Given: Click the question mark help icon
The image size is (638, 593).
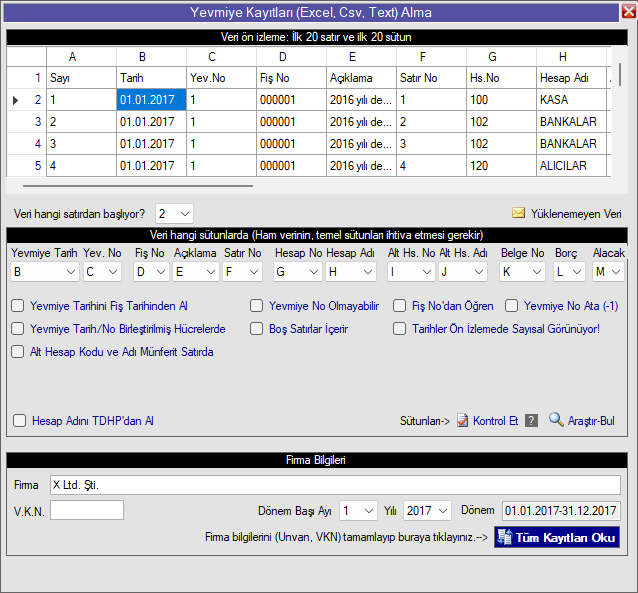Looking at the screenshot, I should coord(531,421).
